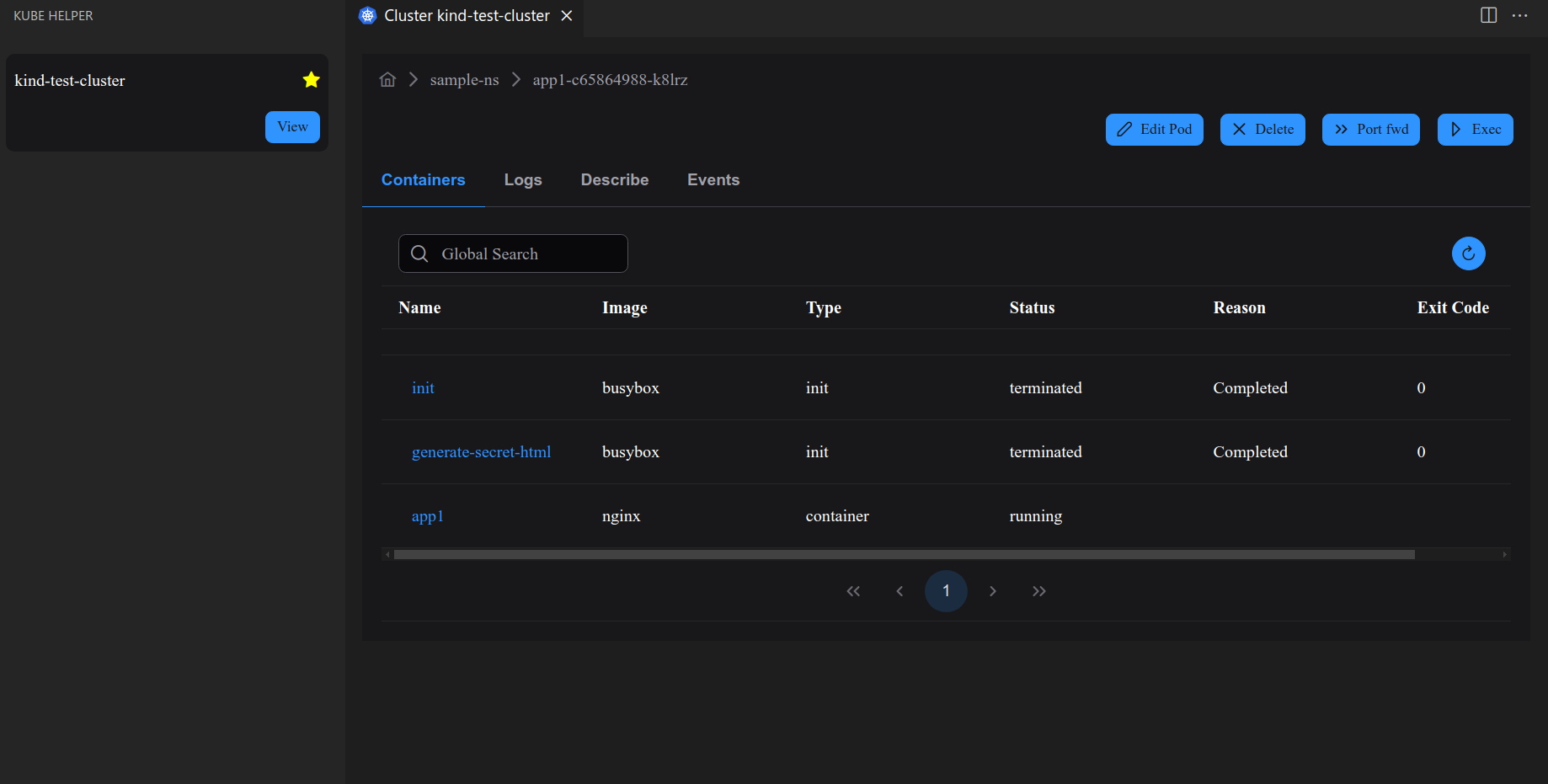The height and width of the screenshot is (784, 1548).
Task: Open the more actions ellipsis menu
Action: point(1519,15)
